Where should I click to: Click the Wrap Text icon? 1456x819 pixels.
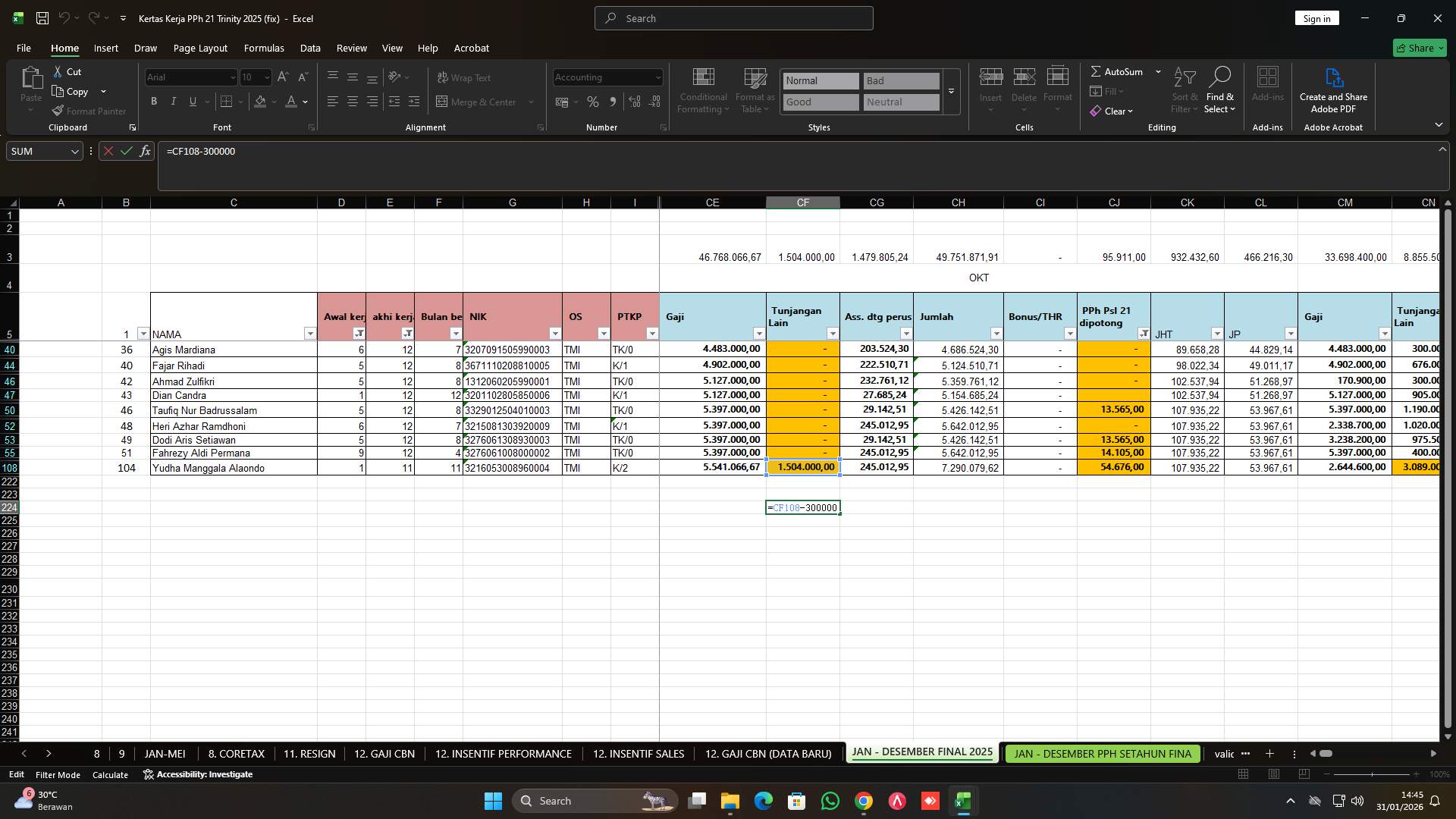pyautogui.click(x=441, y=77)
